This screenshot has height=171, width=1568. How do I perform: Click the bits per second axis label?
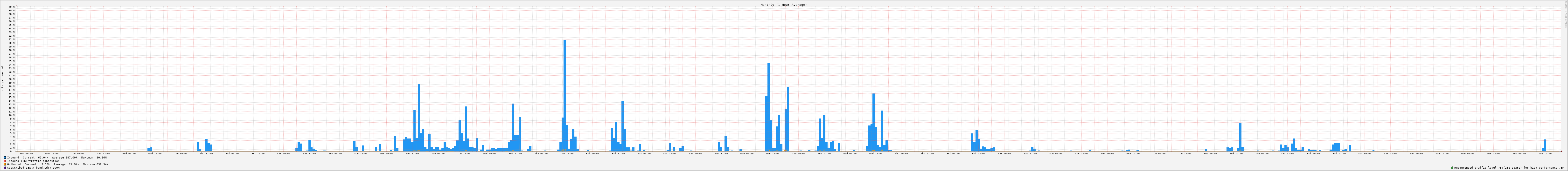click(x=2, y=79)
